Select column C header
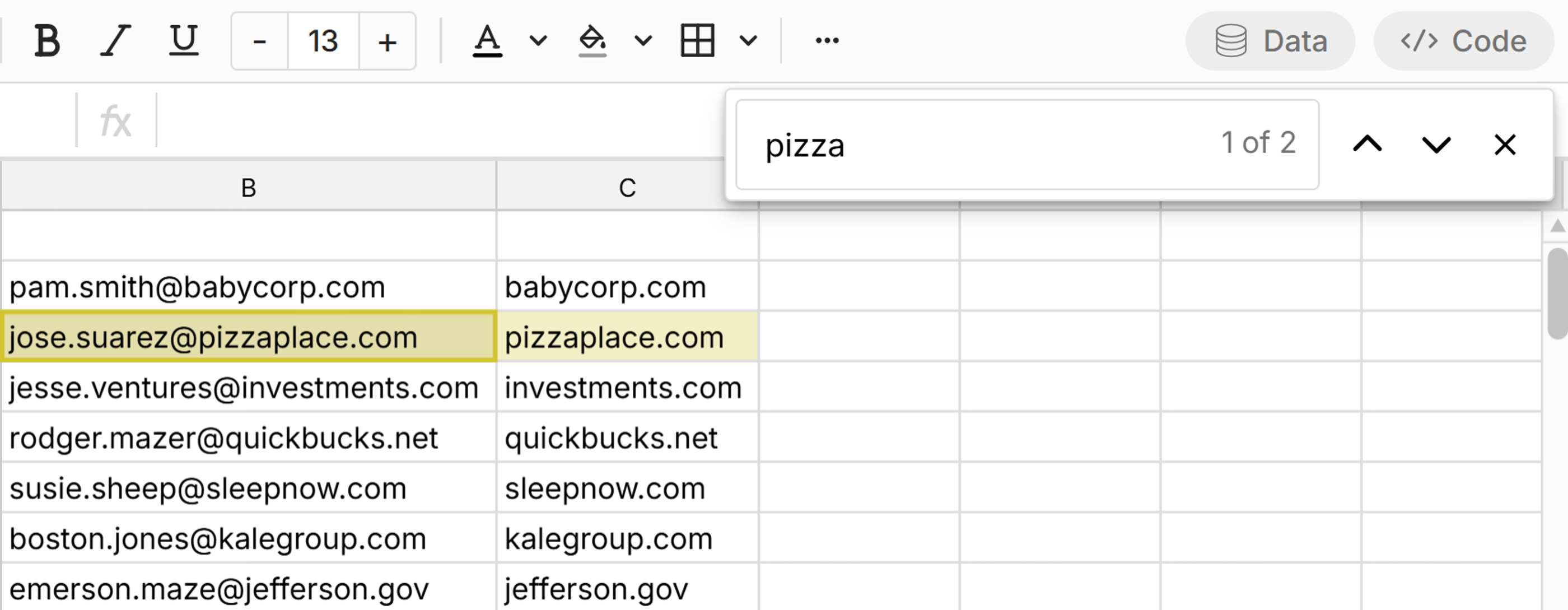This screenshot has height=610, width=1568. point(627,187)
